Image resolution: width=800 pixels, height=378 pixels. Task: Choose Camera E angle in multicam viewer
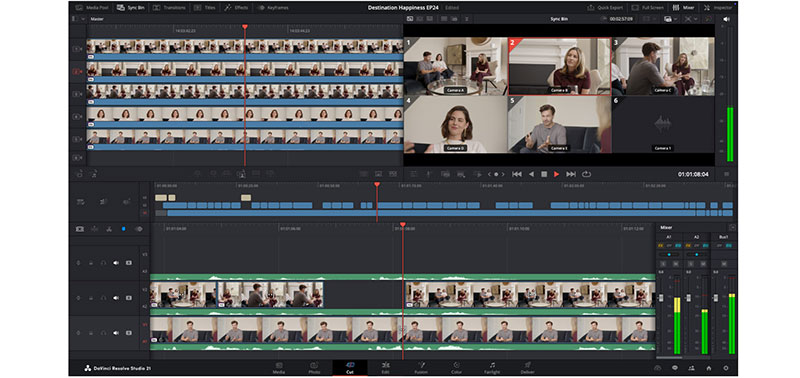pos(559,124)
